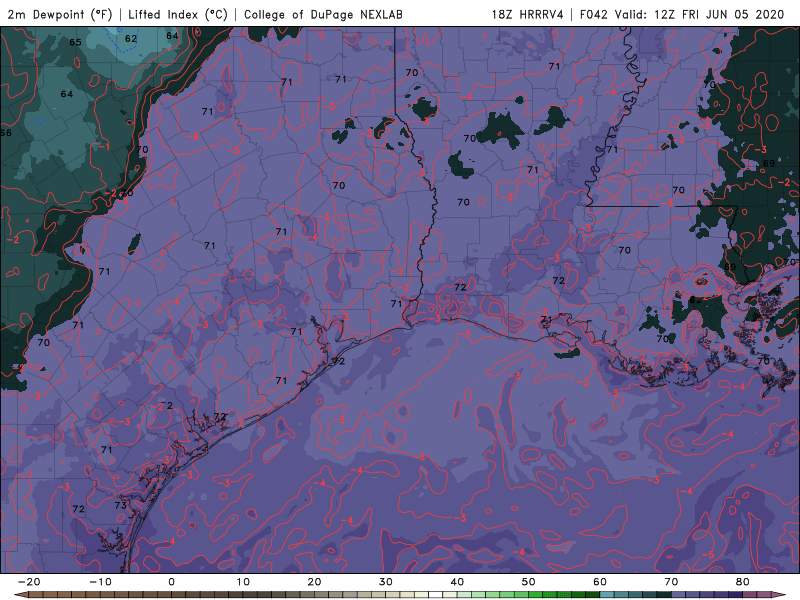Viewport: 800px width, 600px height.
Task: Click the "2m Dewpoint (°F)" title text
Action: [59, 14]
